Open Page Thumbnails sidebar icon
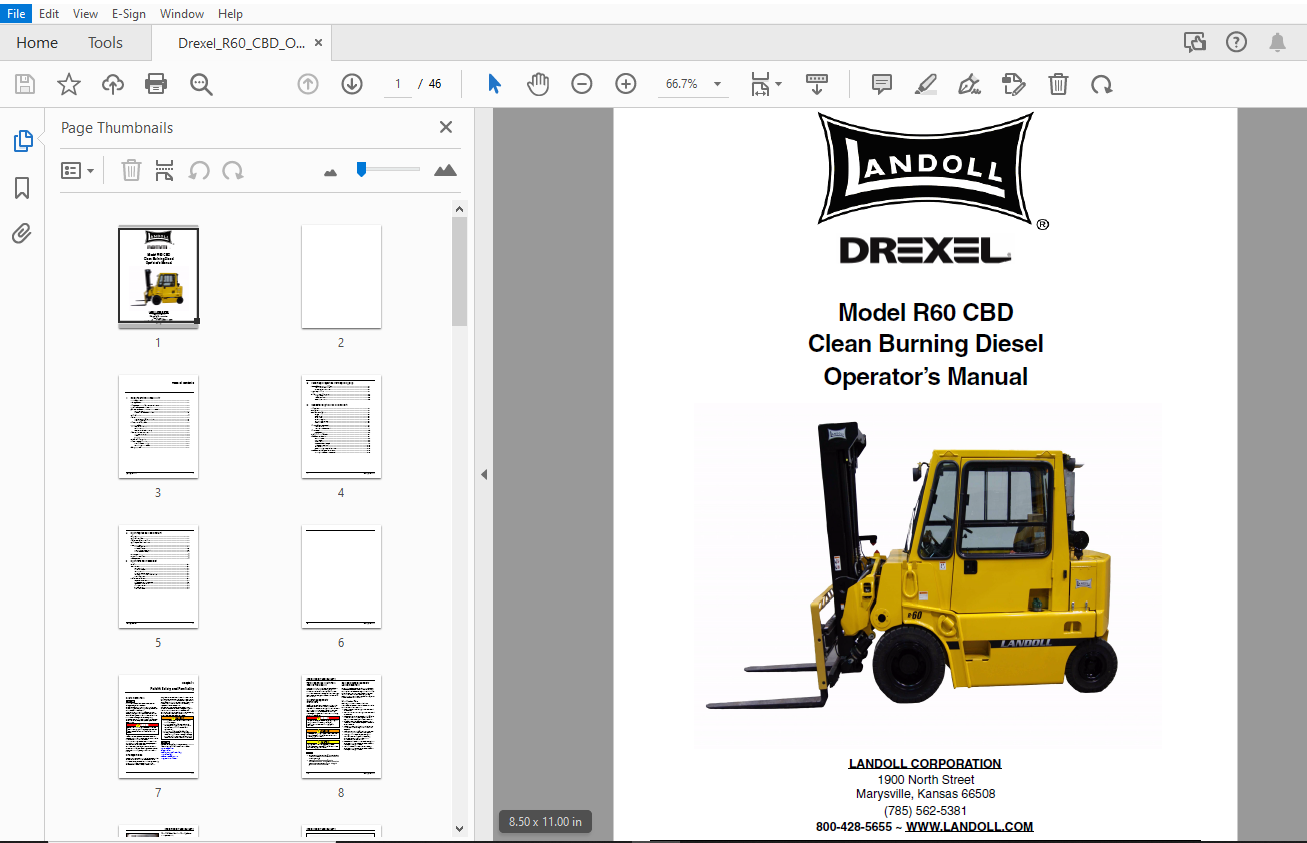This screenshot has width=1307, height=843. 23,141
